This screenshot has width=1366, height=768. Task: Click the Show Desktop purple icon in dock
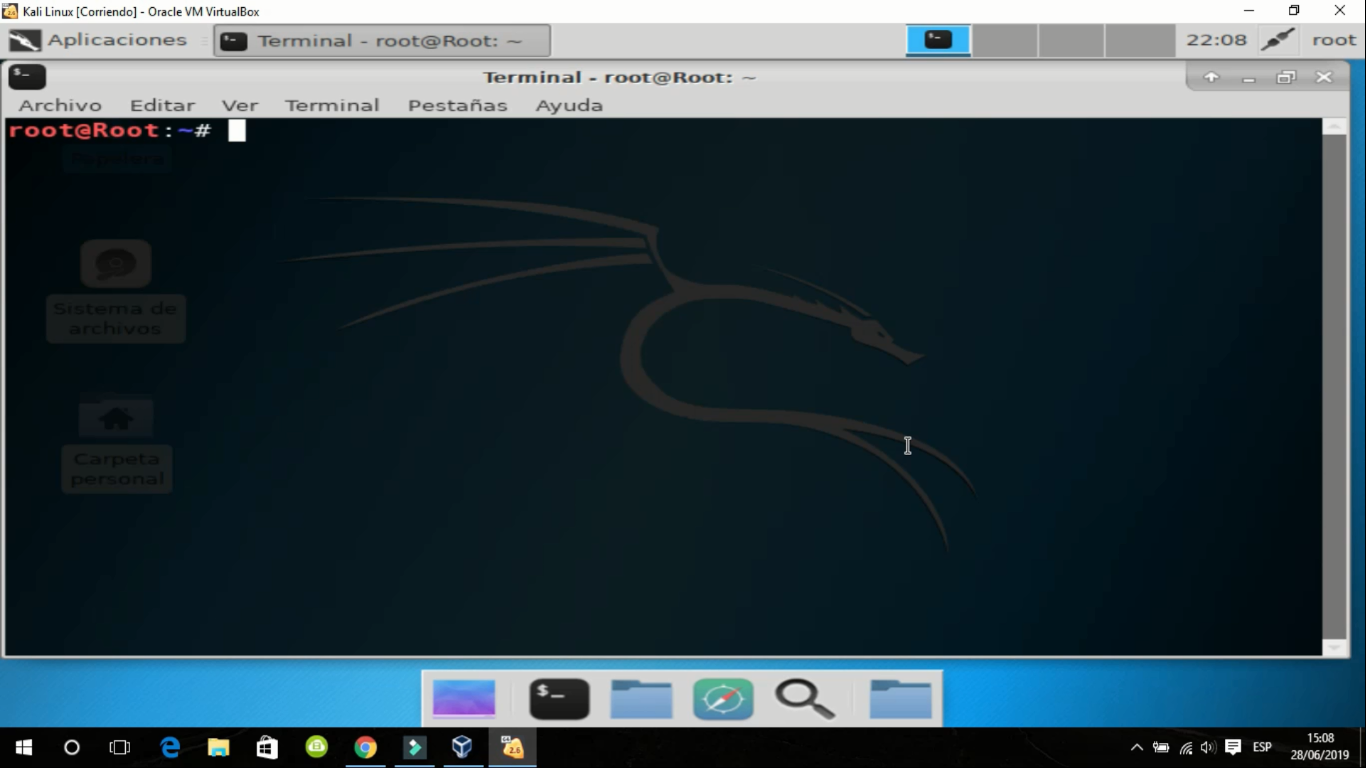point(464,699)
